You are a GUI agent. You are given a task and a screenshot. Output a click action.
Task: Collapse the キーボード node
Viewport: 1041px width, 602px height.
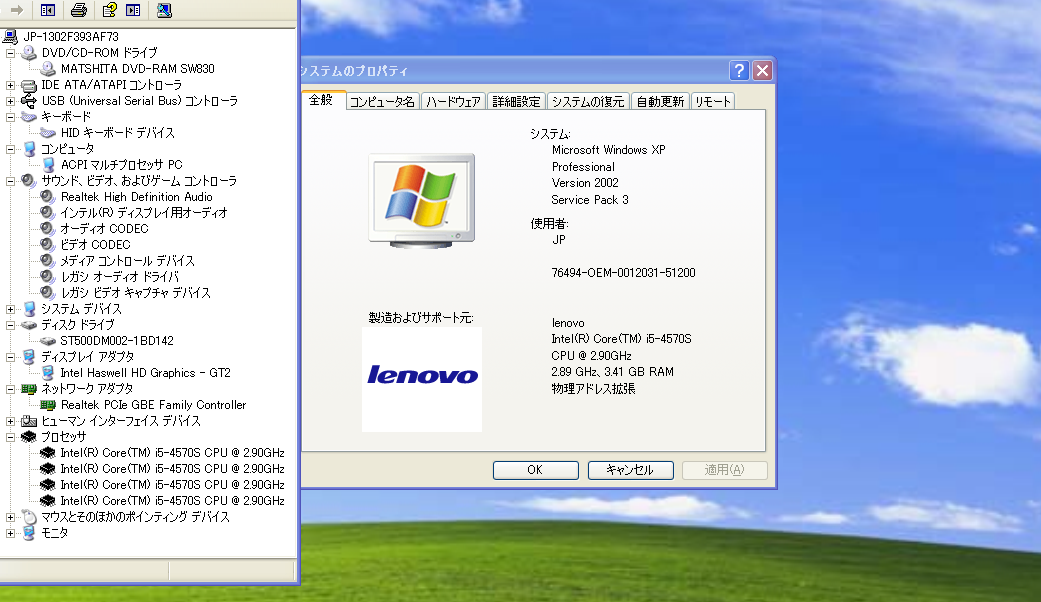pyautogui.click(x=10, y=117)
